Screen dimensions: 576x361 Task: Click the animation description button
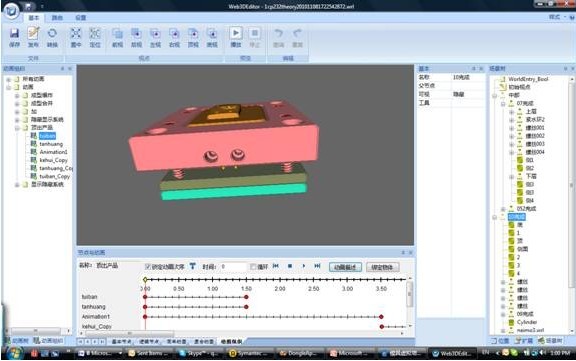[345, 267]
